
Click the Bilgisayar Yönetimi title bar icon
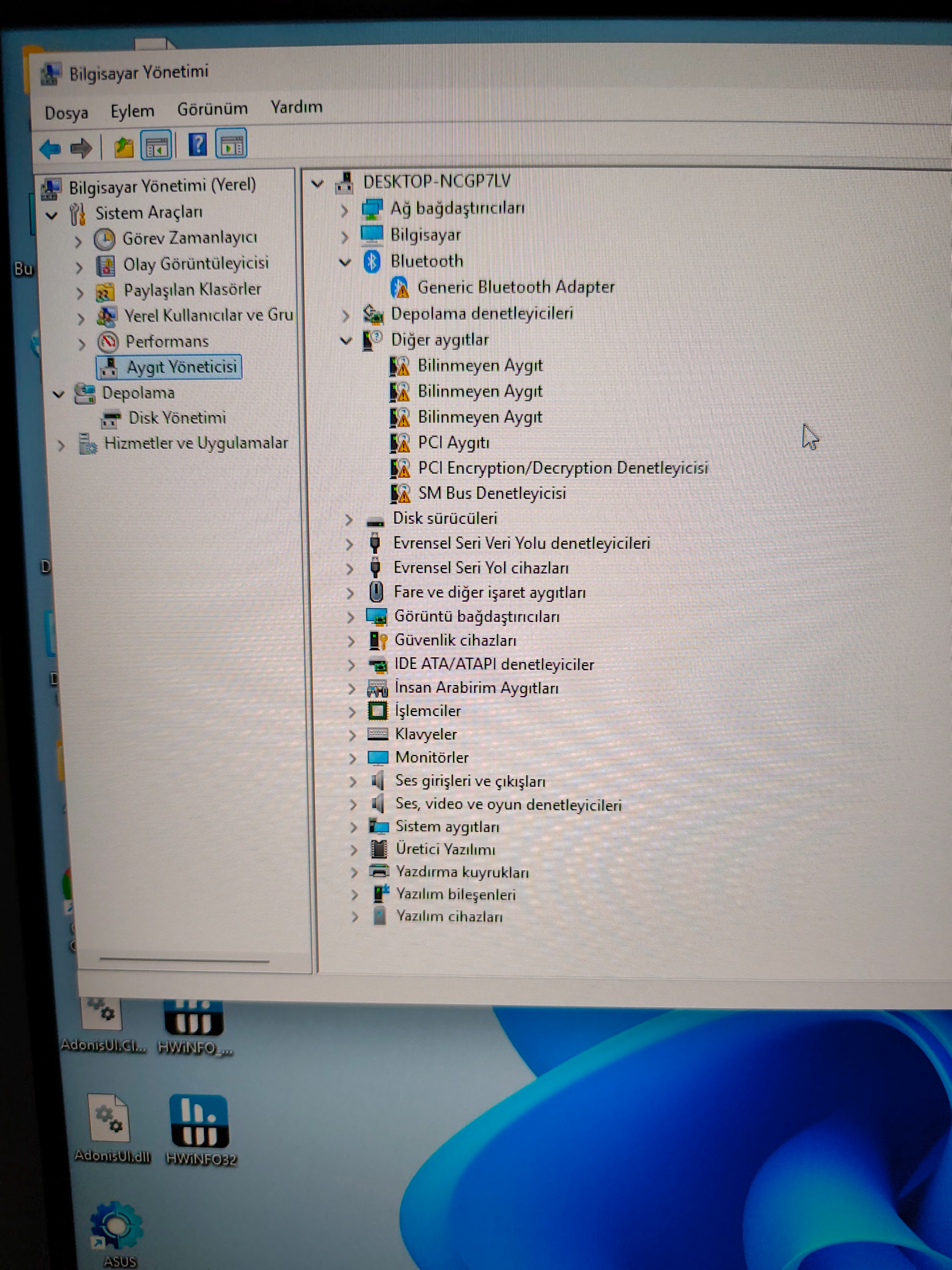(x=51, y=75)
